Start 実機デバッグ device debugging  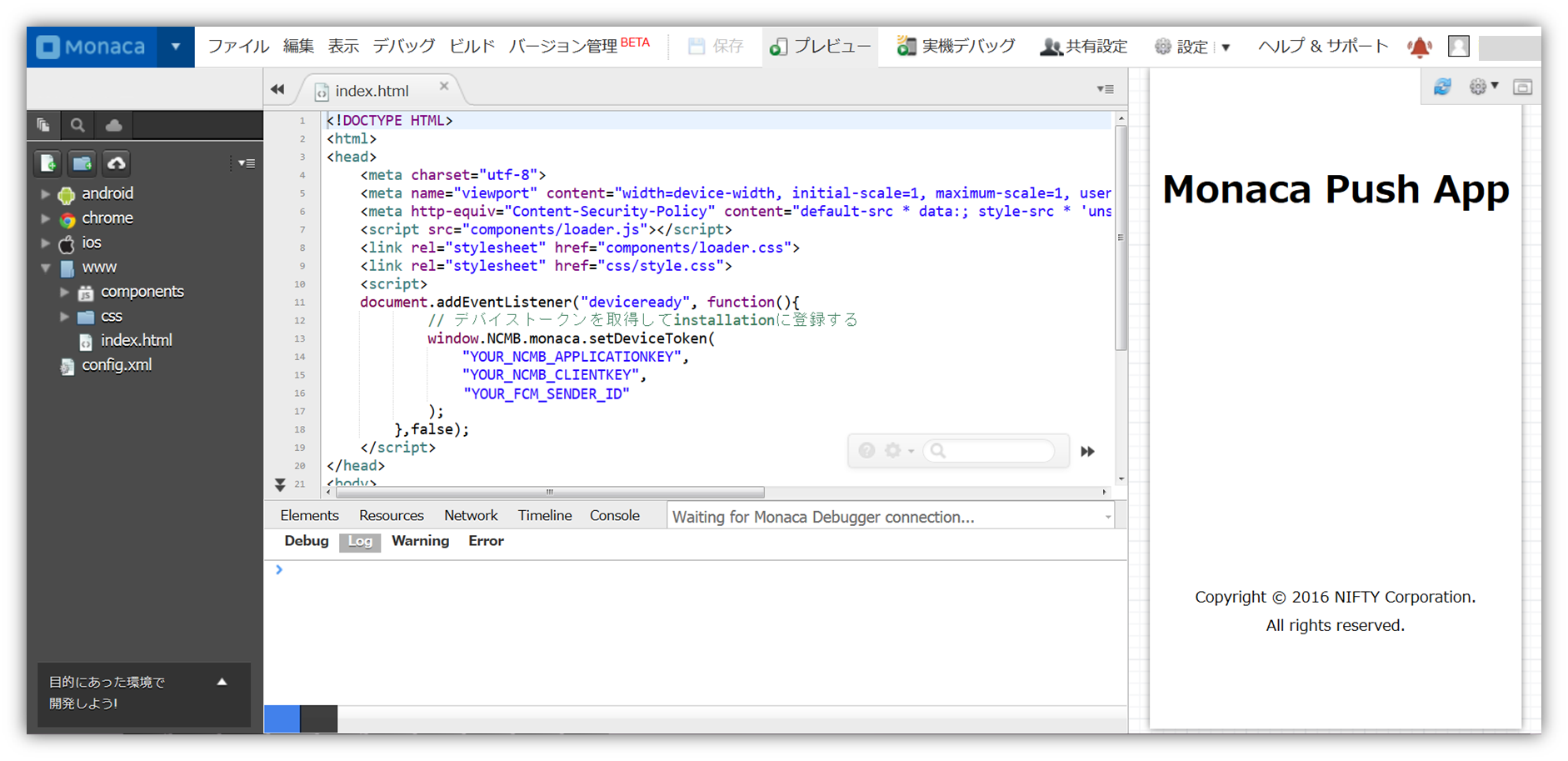tap(956, 47)
